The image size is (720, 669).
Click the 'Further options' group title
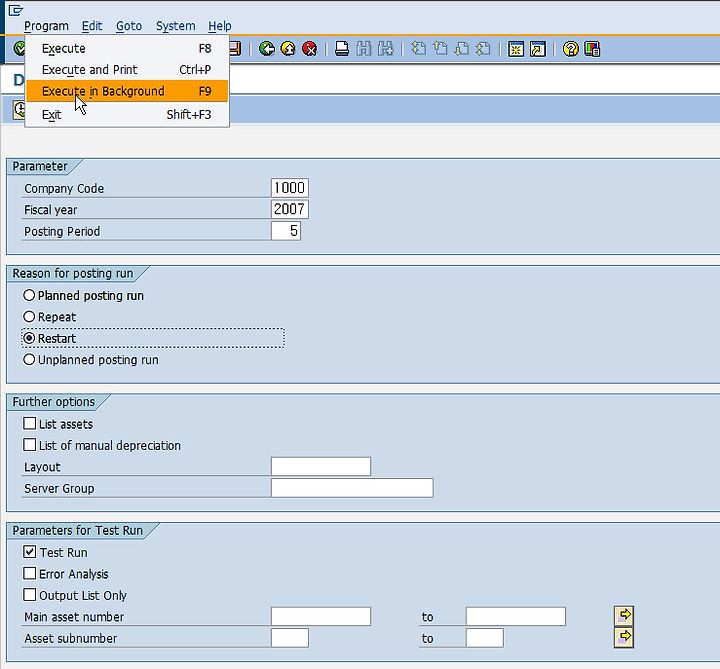[x=53, y=402]
